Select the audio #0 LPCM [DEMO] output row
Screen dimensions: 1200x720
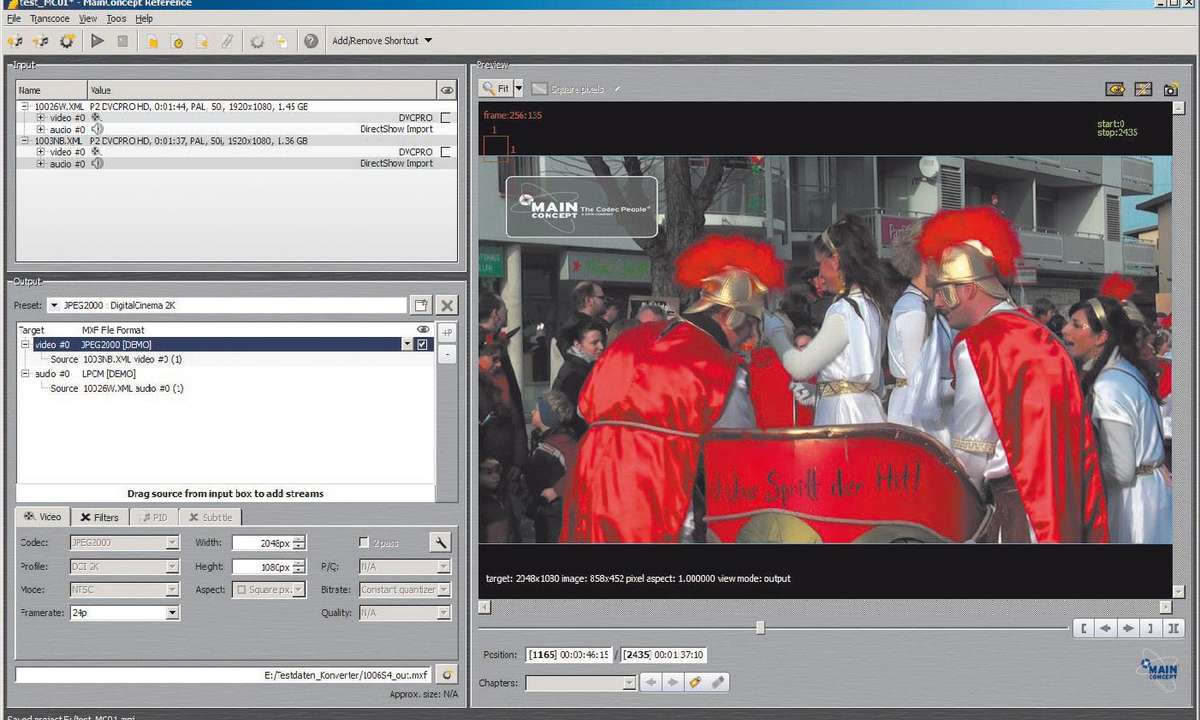coord(225,374)
